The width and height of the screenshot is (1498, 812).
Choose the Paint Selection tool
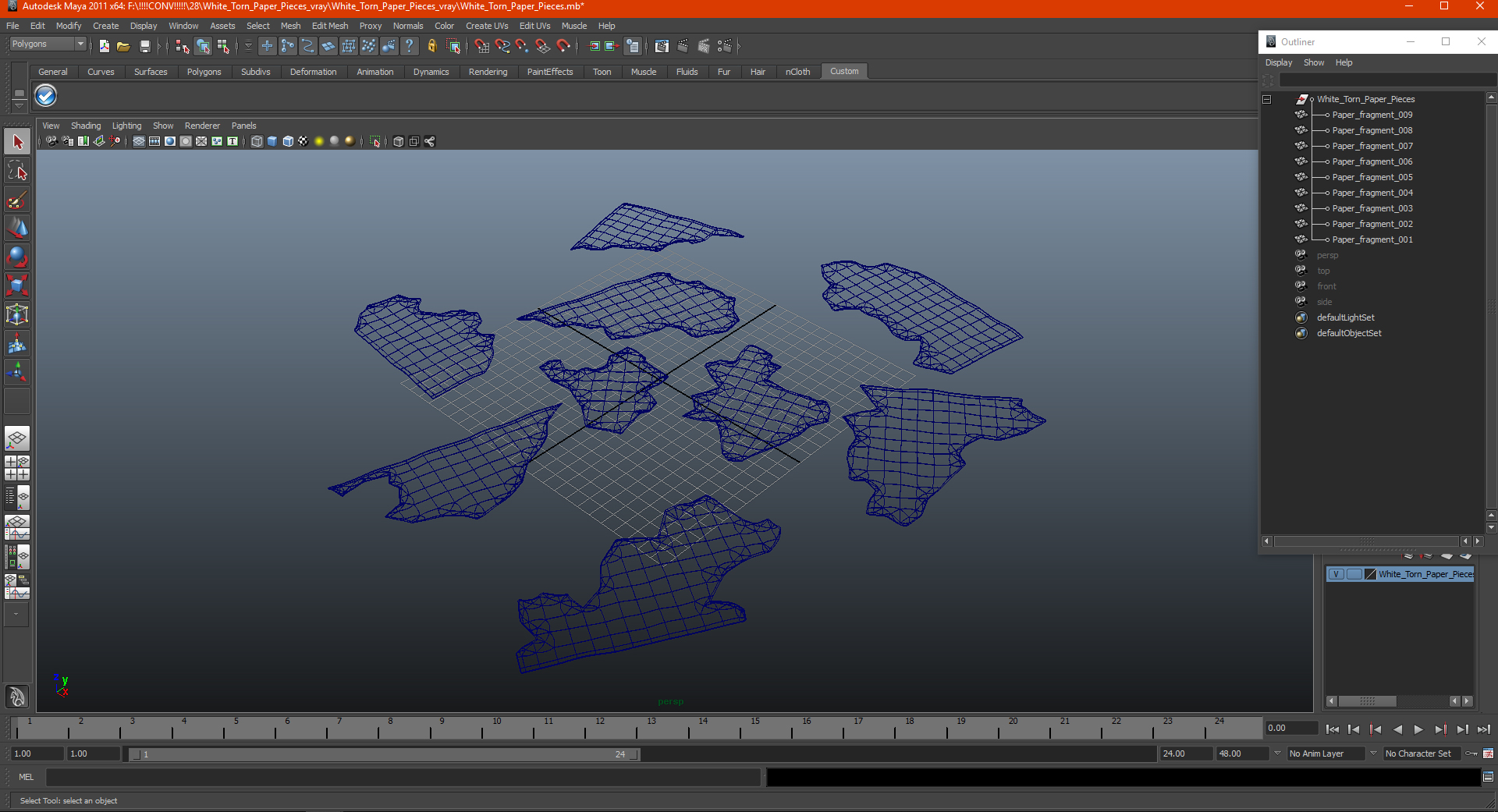click(17, 200)
